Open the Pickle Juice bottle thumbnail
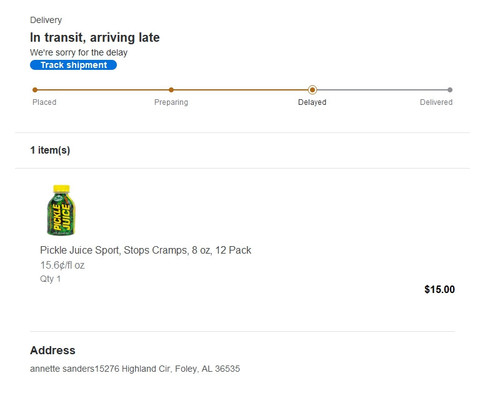The width and height of the screenshot is (500, 416). click(61, 210)
